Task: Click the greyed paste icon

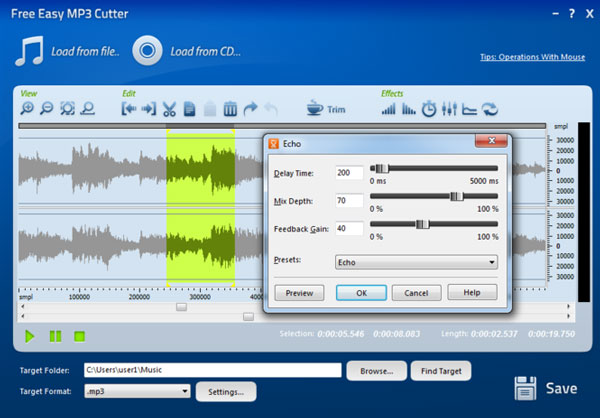Action: click(x=210, y=109)
